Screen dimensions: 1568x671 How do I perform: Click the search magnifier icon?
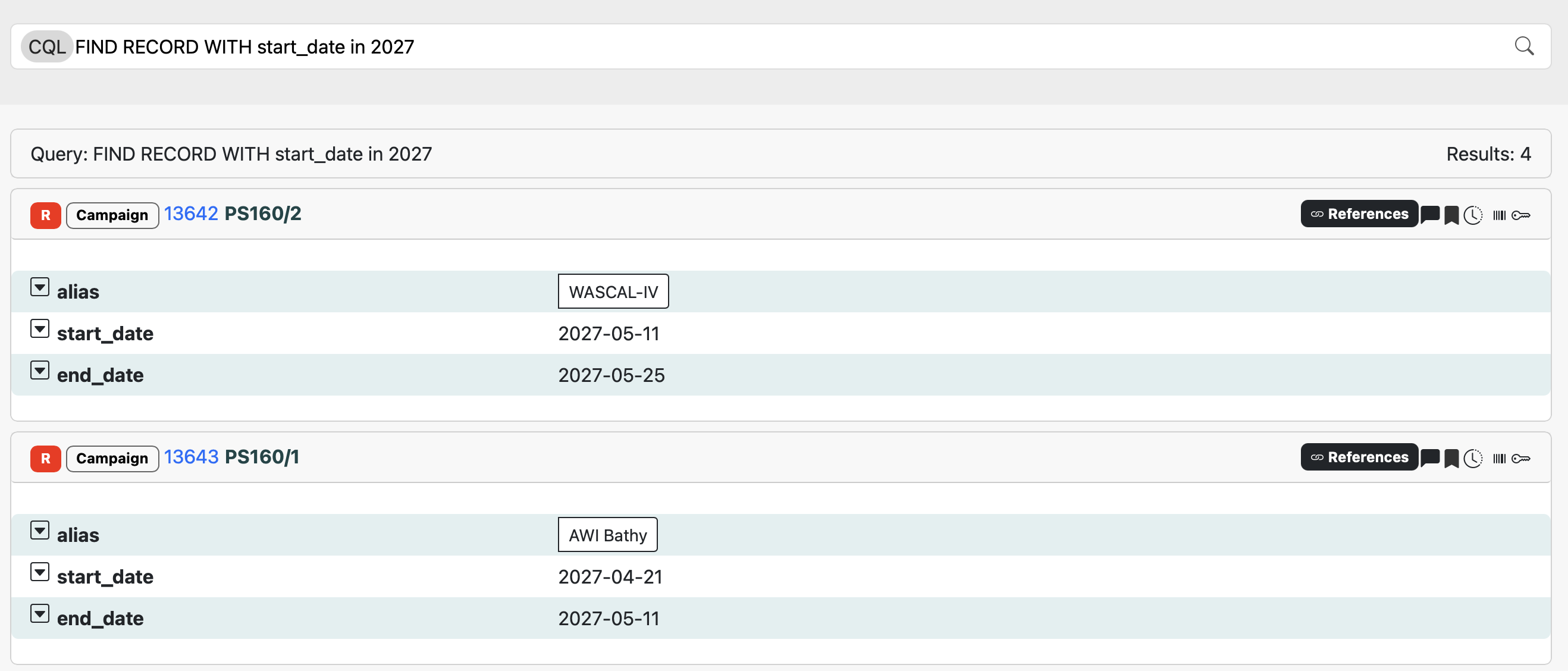tap(1523, 46)
